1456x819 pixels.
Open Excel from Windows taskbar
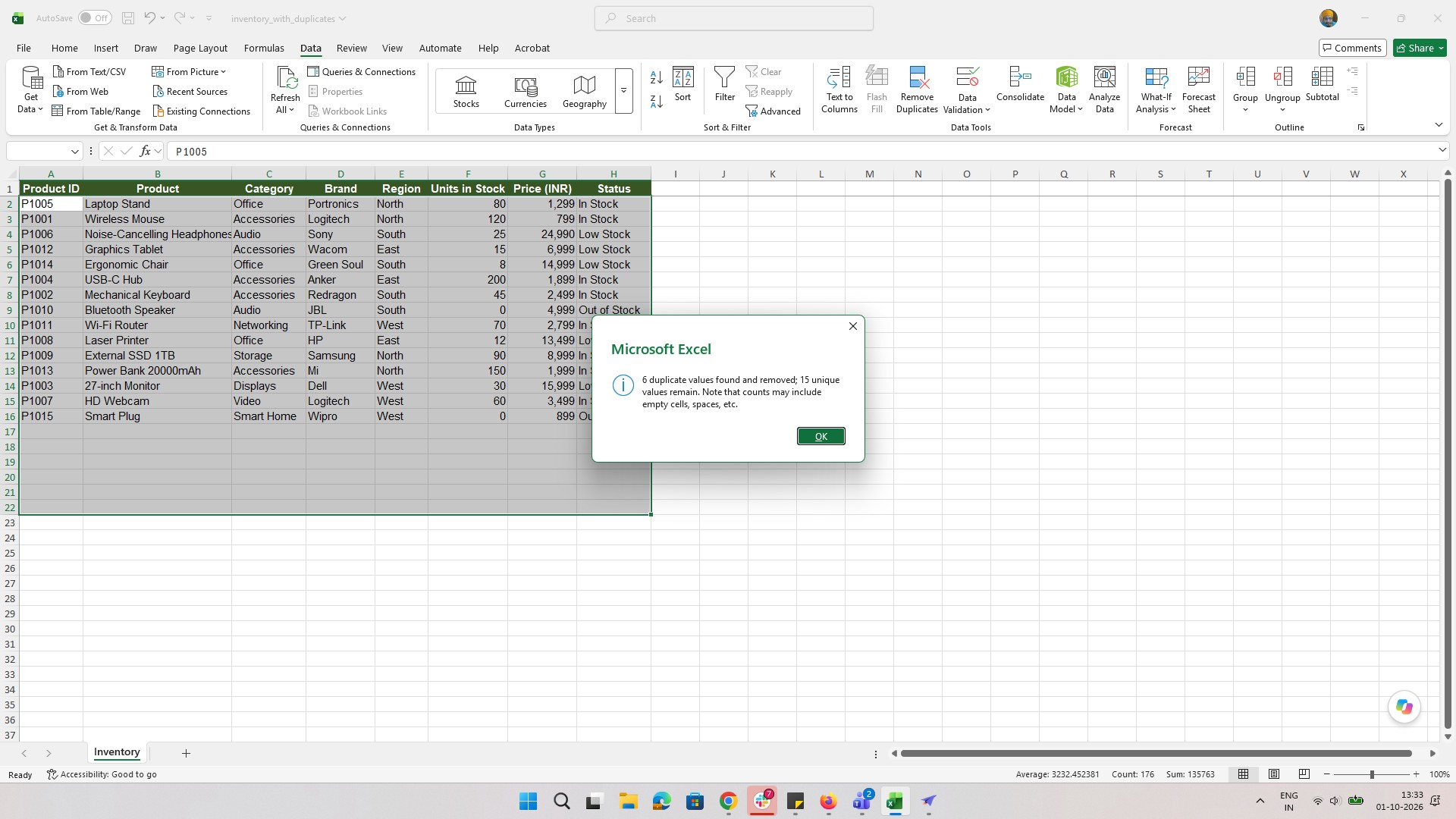(895, 802)
